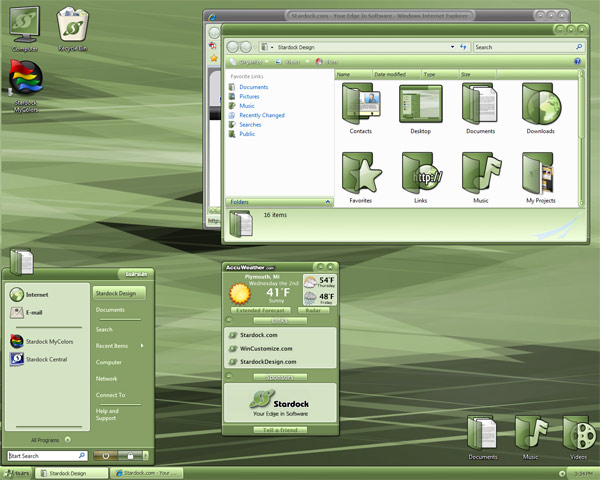
Task: Open the Contacts folder in Explorer
Action: 360,108
